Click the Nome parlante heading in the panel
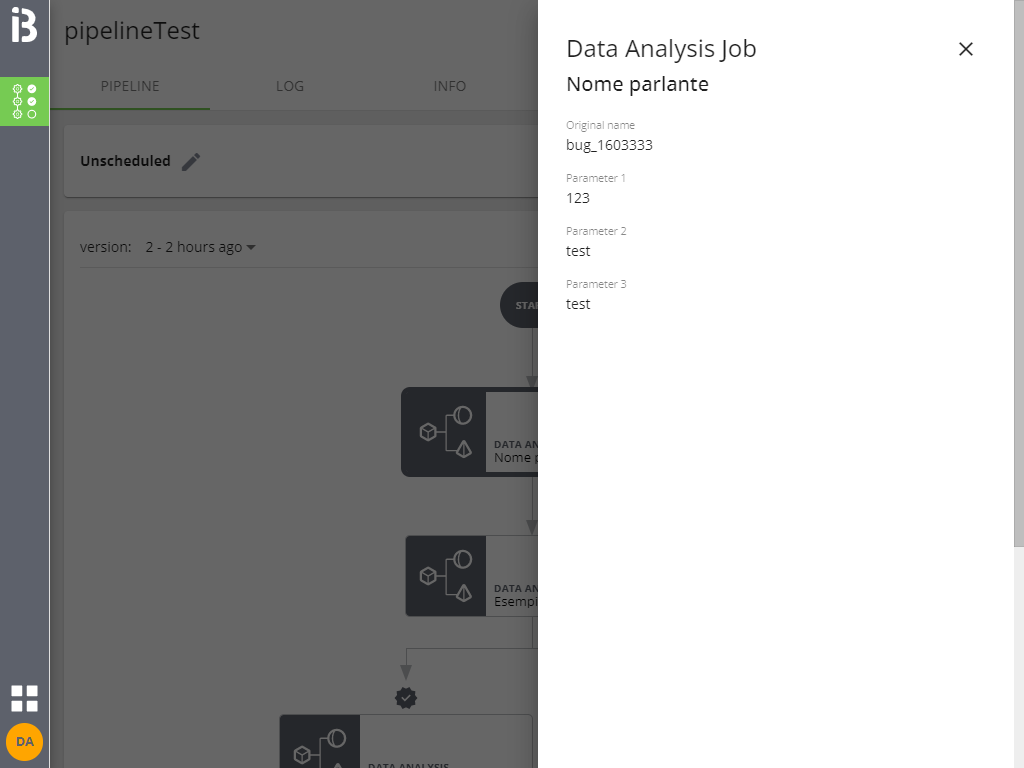The height and width of the screenshot is (768, 1024). click(637, 84)
